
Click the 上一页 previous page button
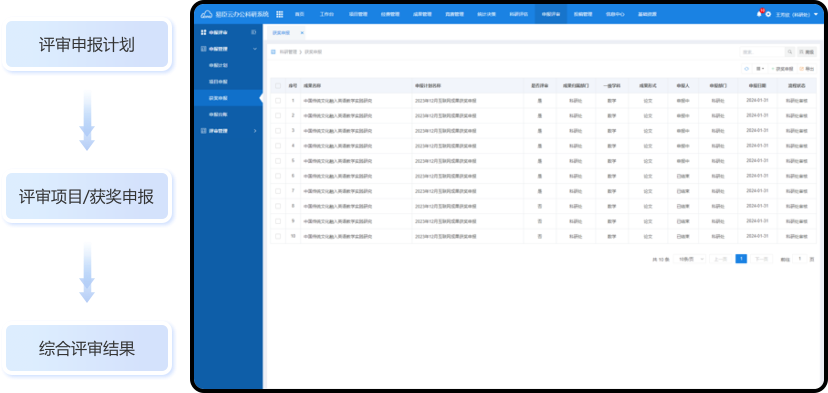coord(720,259)
